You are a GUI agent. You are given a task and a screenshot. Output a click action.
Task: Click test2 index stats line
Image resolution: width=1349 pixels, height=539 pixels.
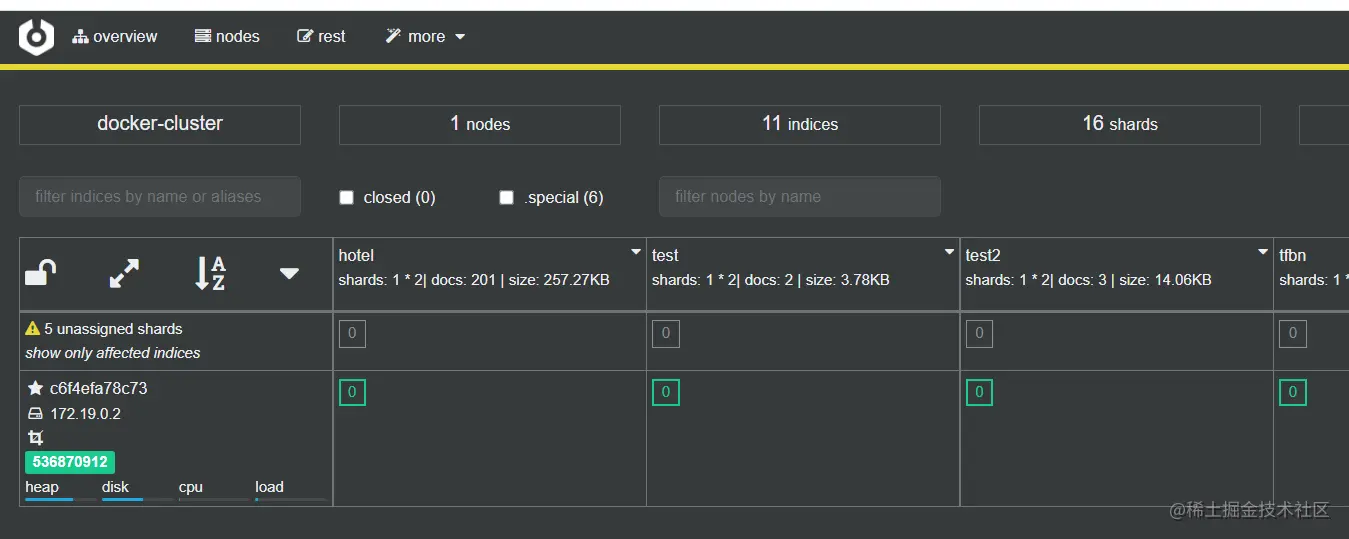tap(1089, 280)
